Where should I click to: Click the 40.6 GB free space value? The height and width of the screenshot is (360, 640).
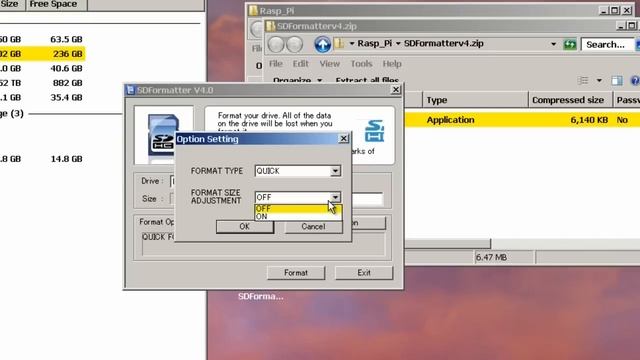pyautogui.click(x=66, y=68)
